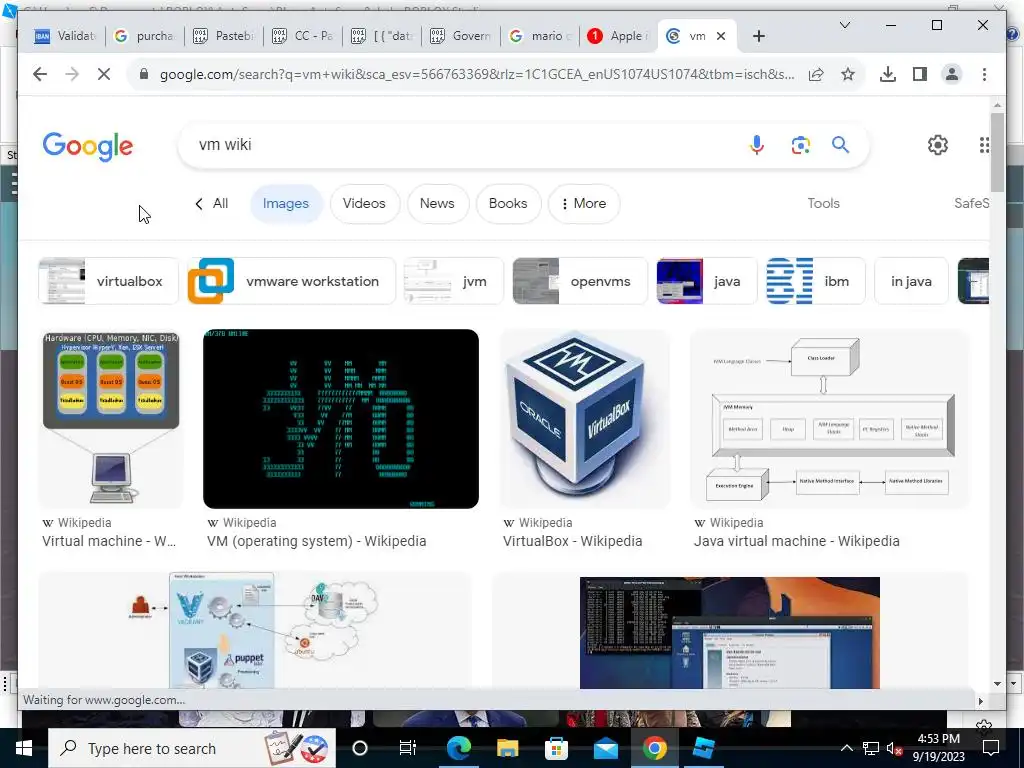Refine search with virtualbox chip
The width and height of the screenshot is (1024, 768).
[108, 281]
